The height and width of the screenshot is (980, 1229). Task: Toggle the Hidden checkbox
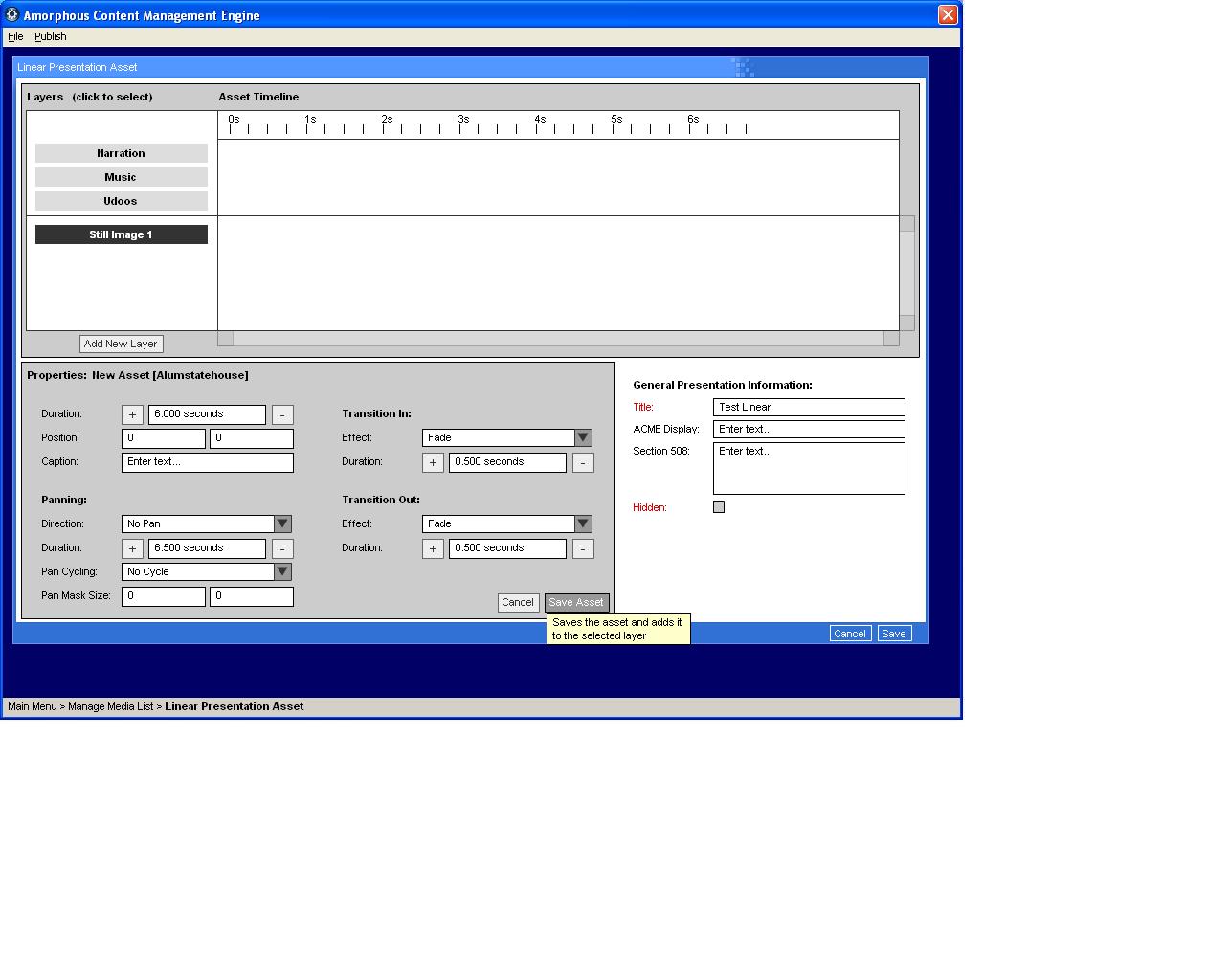point(719,507)
